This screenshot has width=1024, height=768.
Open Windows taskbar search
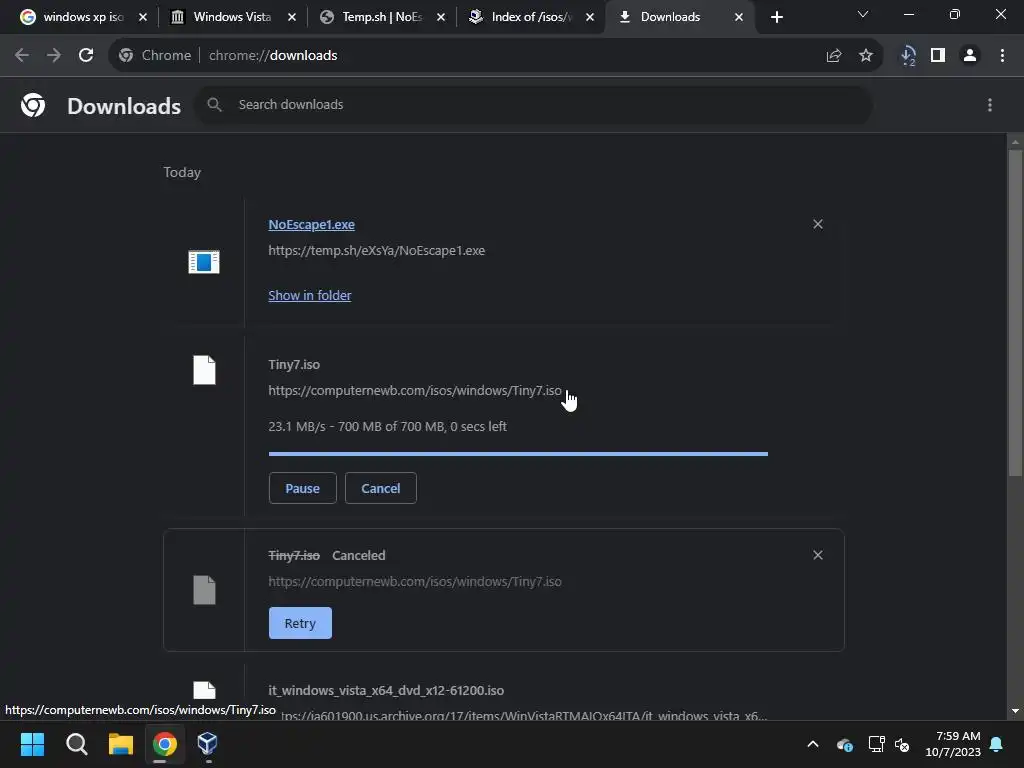[76, 744]
